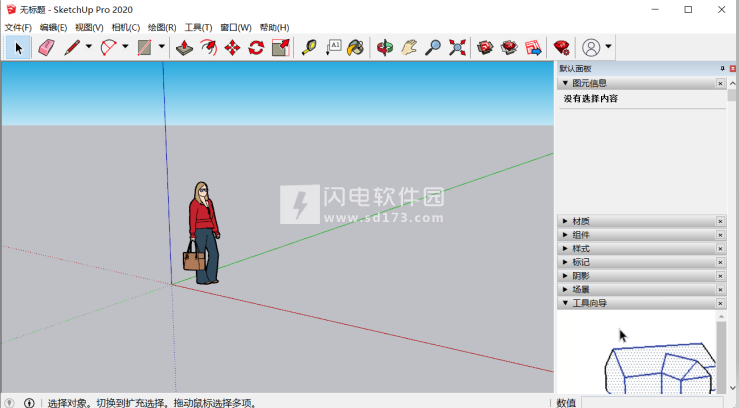Open the Extension Warehouse icon
This screenshot has width=739, height=408.
pyautogui.click(x=509, y=48)
